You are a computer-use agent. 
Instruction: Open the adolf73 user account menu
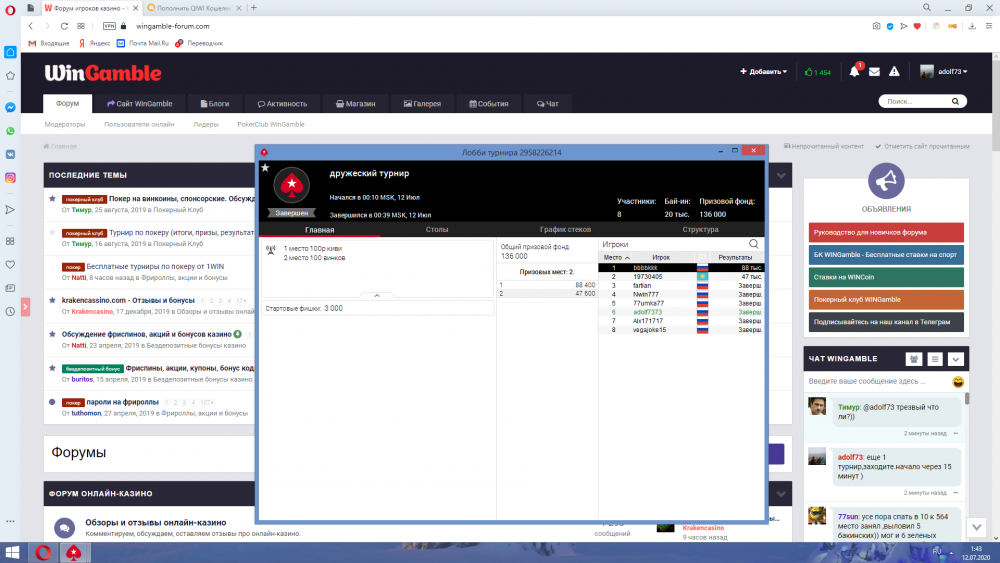tap(945, 72)
